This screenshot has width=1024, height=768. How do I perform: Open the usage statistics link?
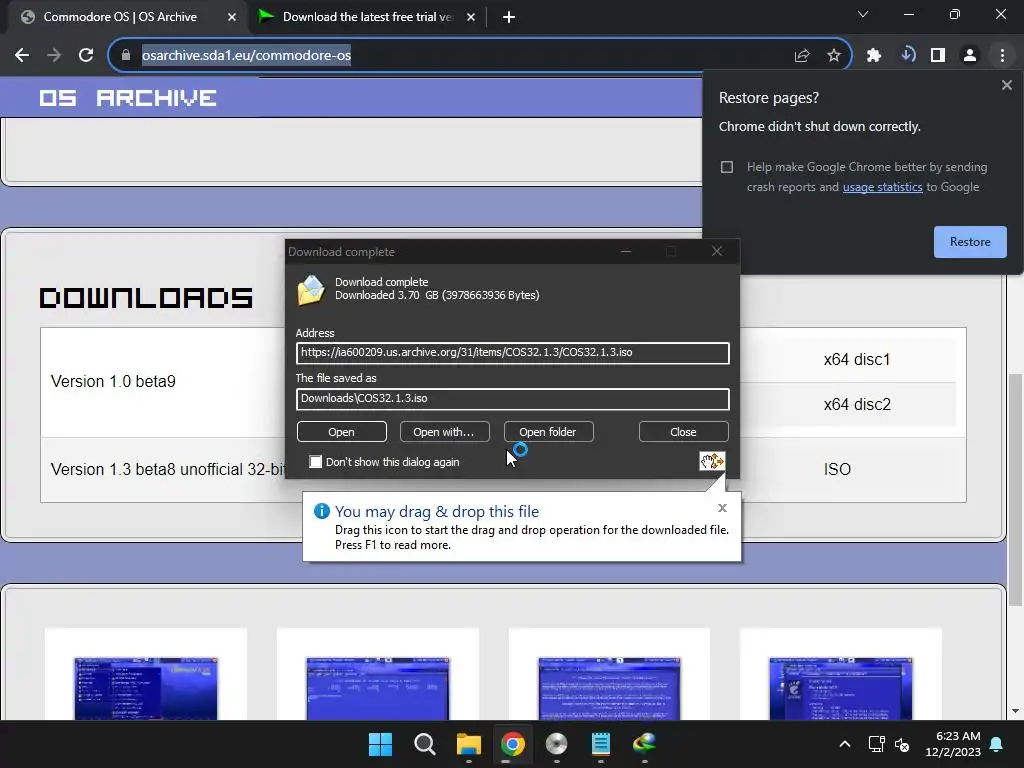[882, 187]
